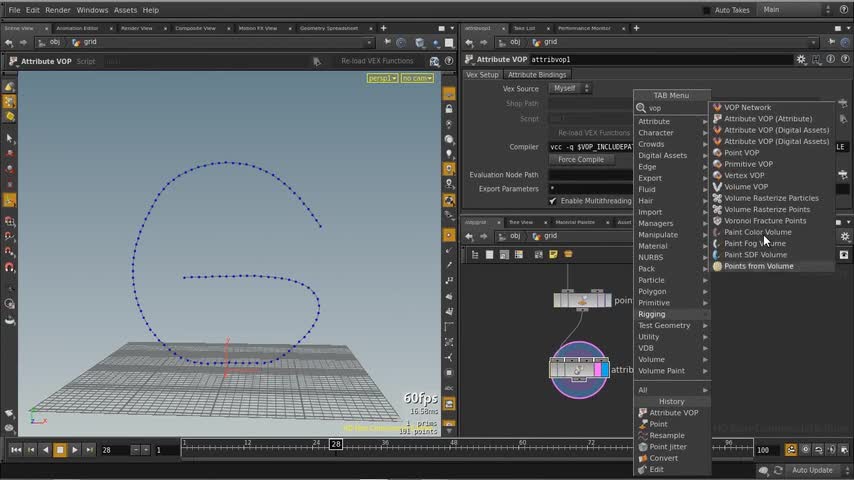Open the Auto Update mode dropdown
The height and width of the screenshot is (480, 854).
pos(817,470)
